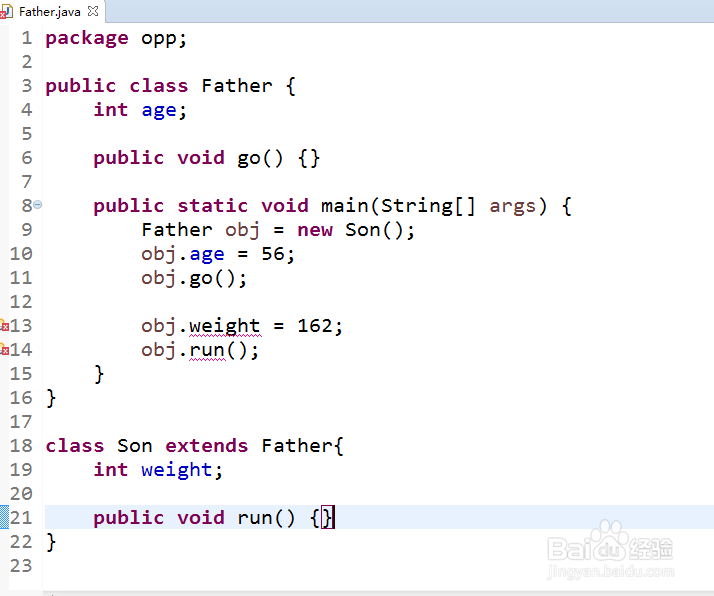Close the Father.java tab
This screenshot has width=714, height=596.
click(93, 11)
